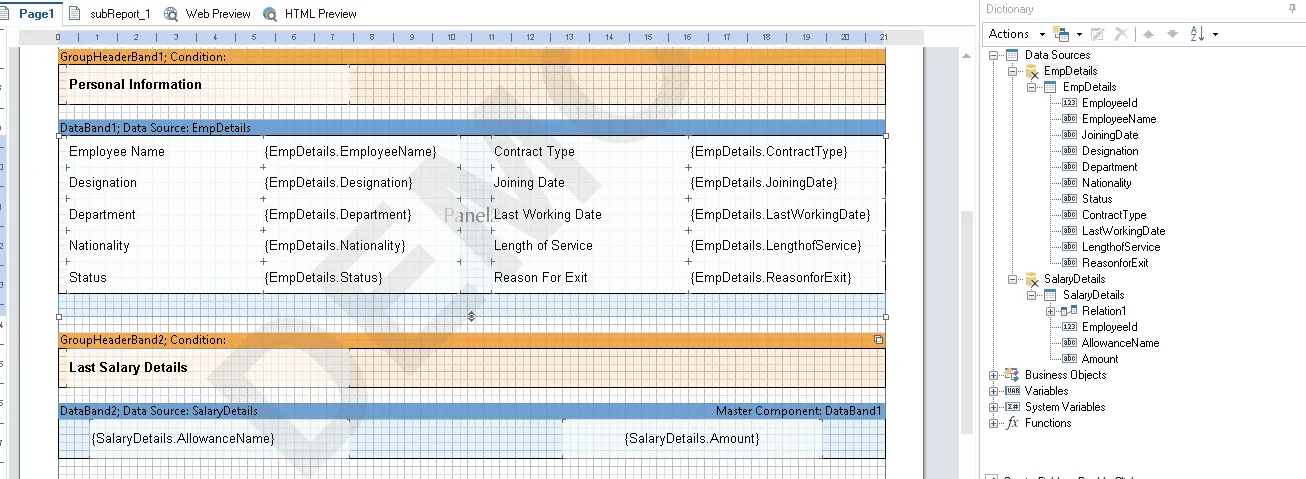The width and height of the screenshot is (1306, 479).
Task: Select the DataBand2 header bar
Action: 472,411
